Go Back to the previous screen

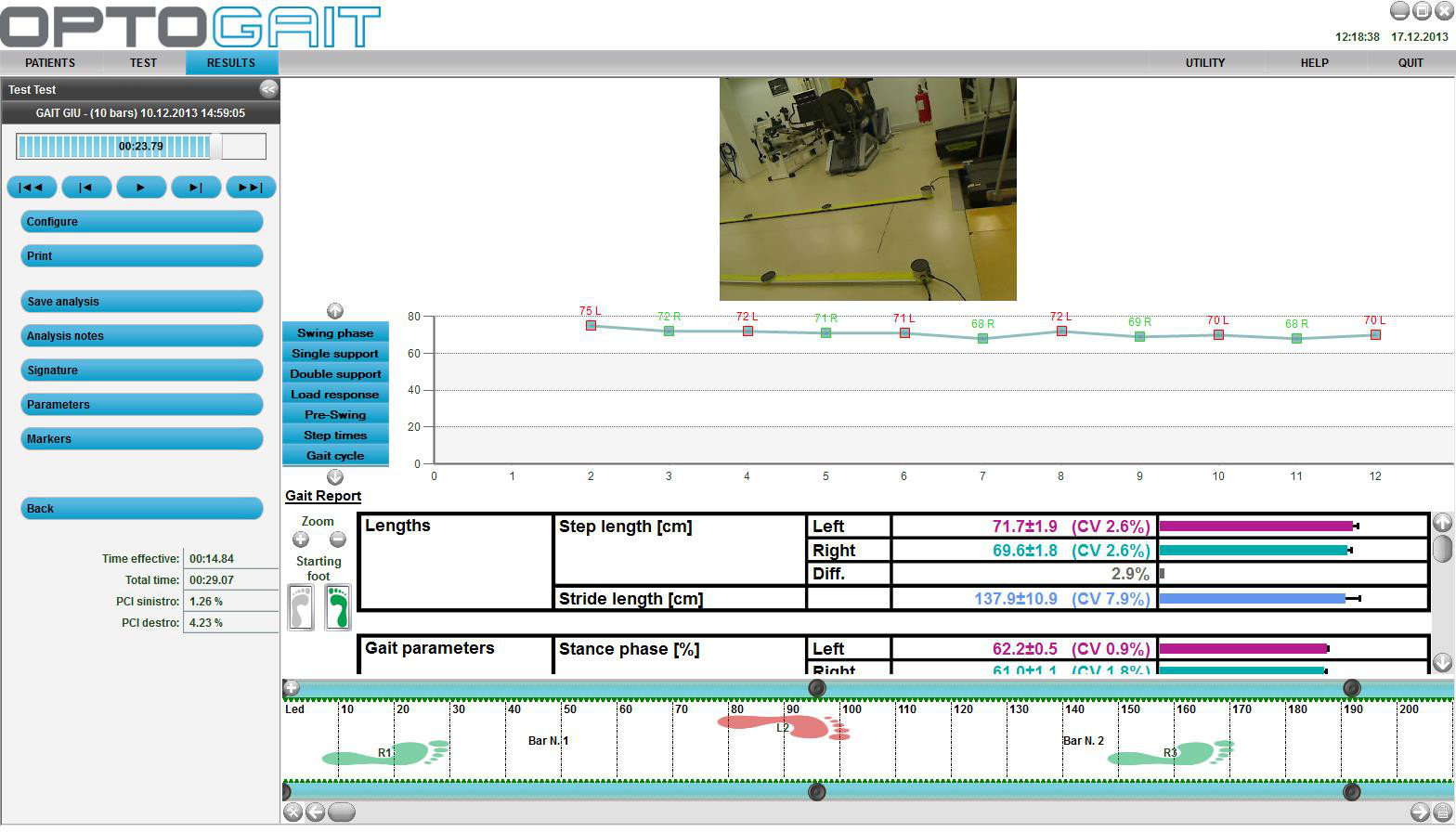click(141, 509)
